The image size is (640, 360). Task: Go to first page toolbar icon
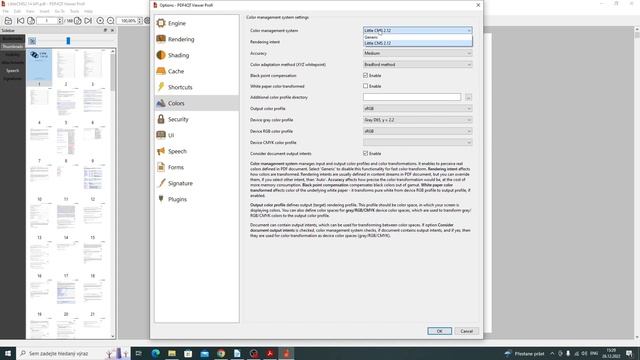(20, 20)
